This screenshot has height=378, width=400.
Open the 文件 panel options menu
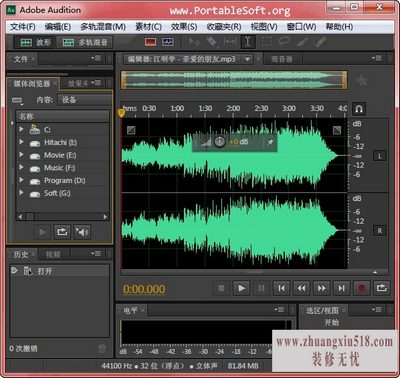tap(96, 58)
